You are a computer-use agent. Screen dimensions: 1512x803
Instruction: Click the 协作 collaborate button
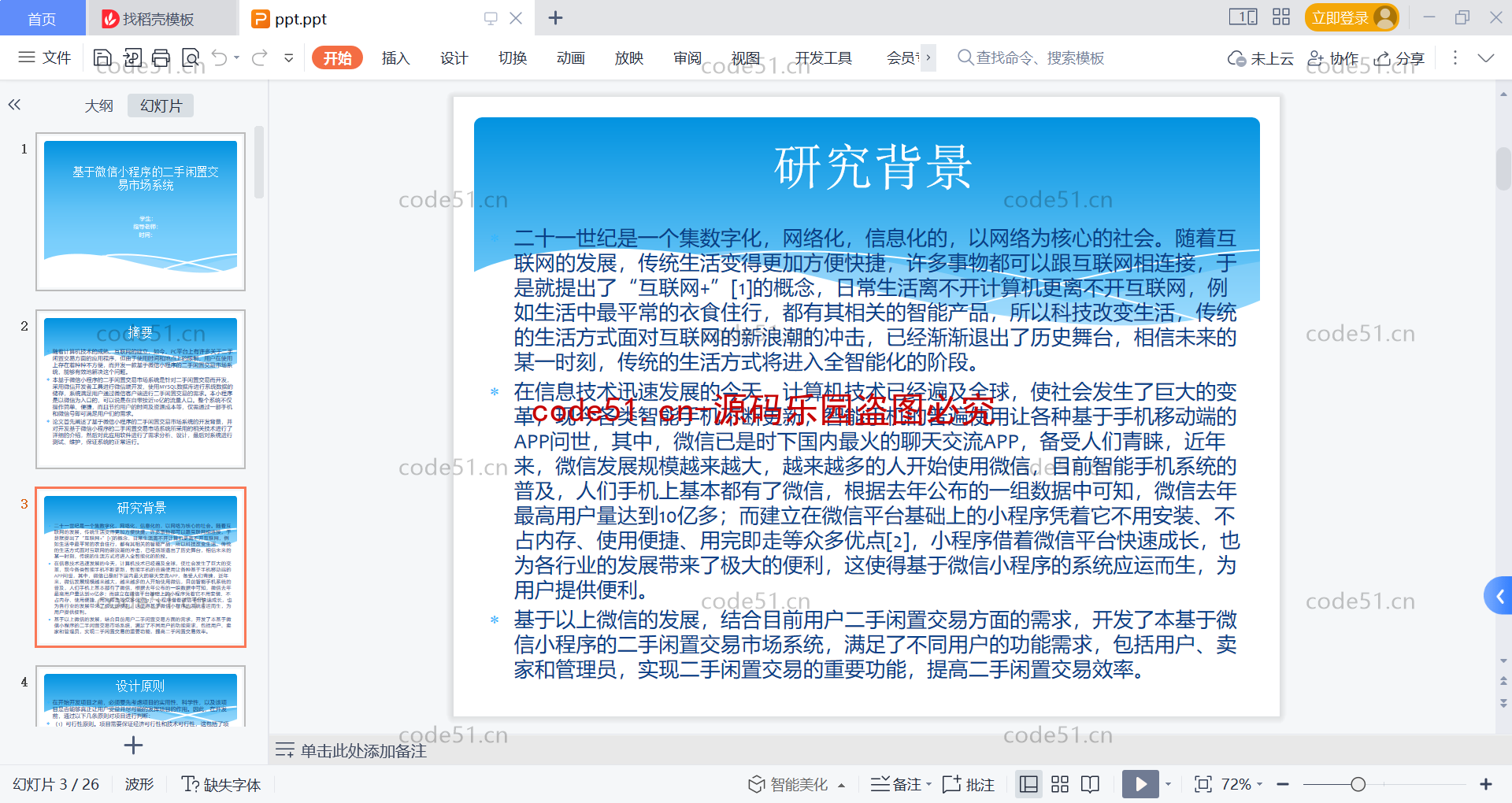tap(1332, 58)
